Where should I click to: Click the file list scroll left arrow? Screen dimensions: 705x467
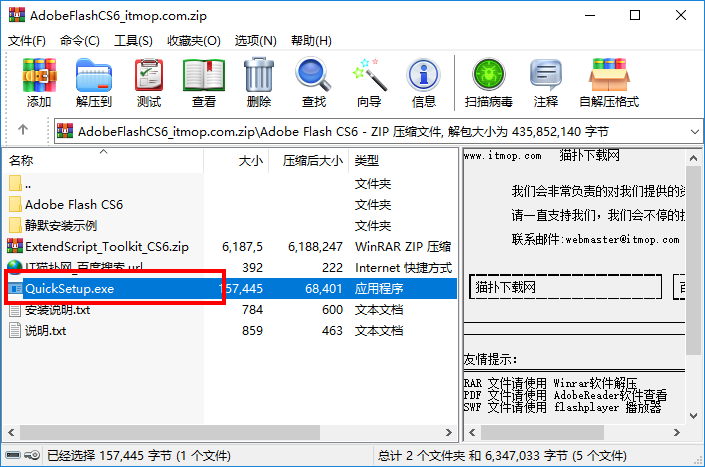click(x=11, y=432)
